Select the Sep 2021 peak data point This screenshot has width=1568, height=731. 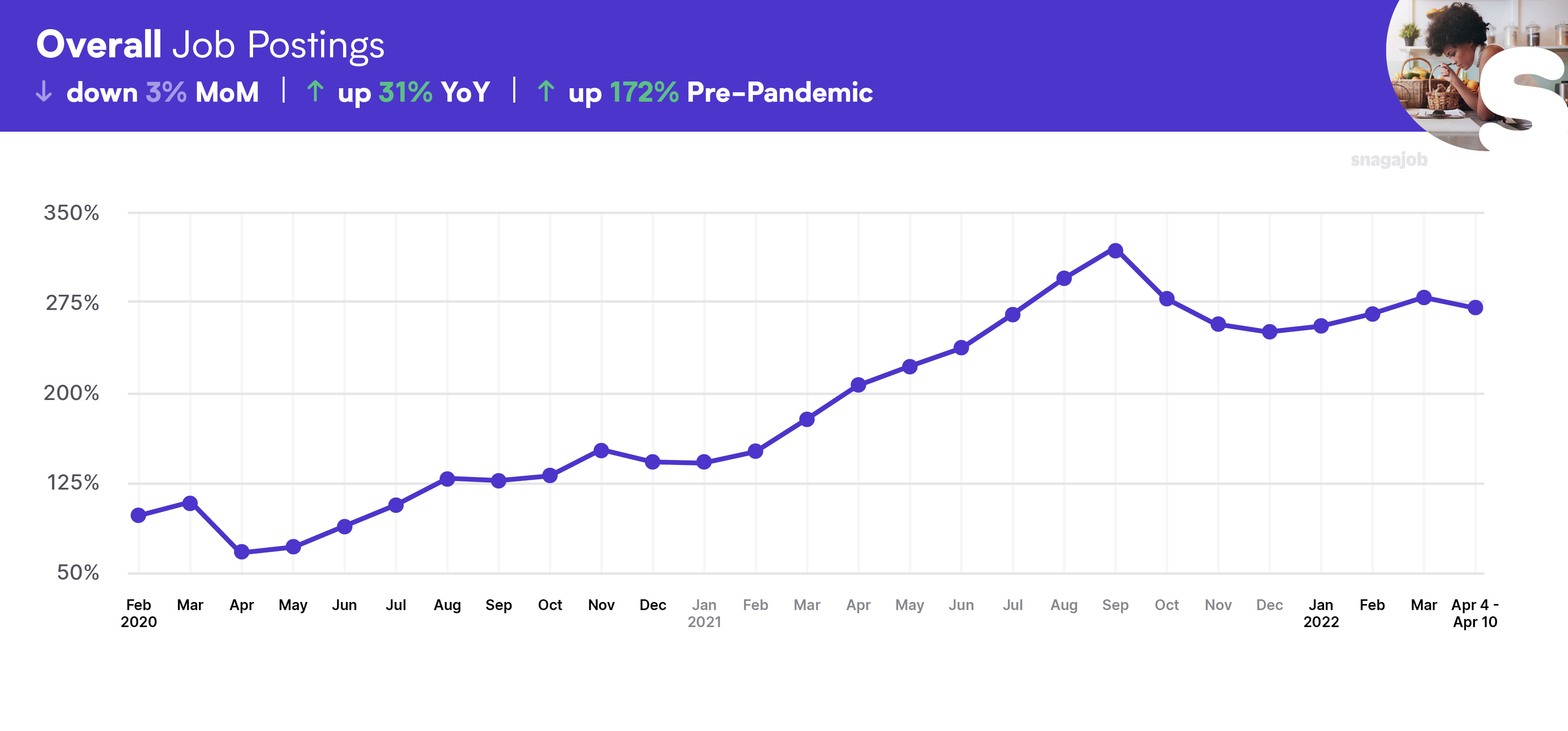tap(1115, 251)
